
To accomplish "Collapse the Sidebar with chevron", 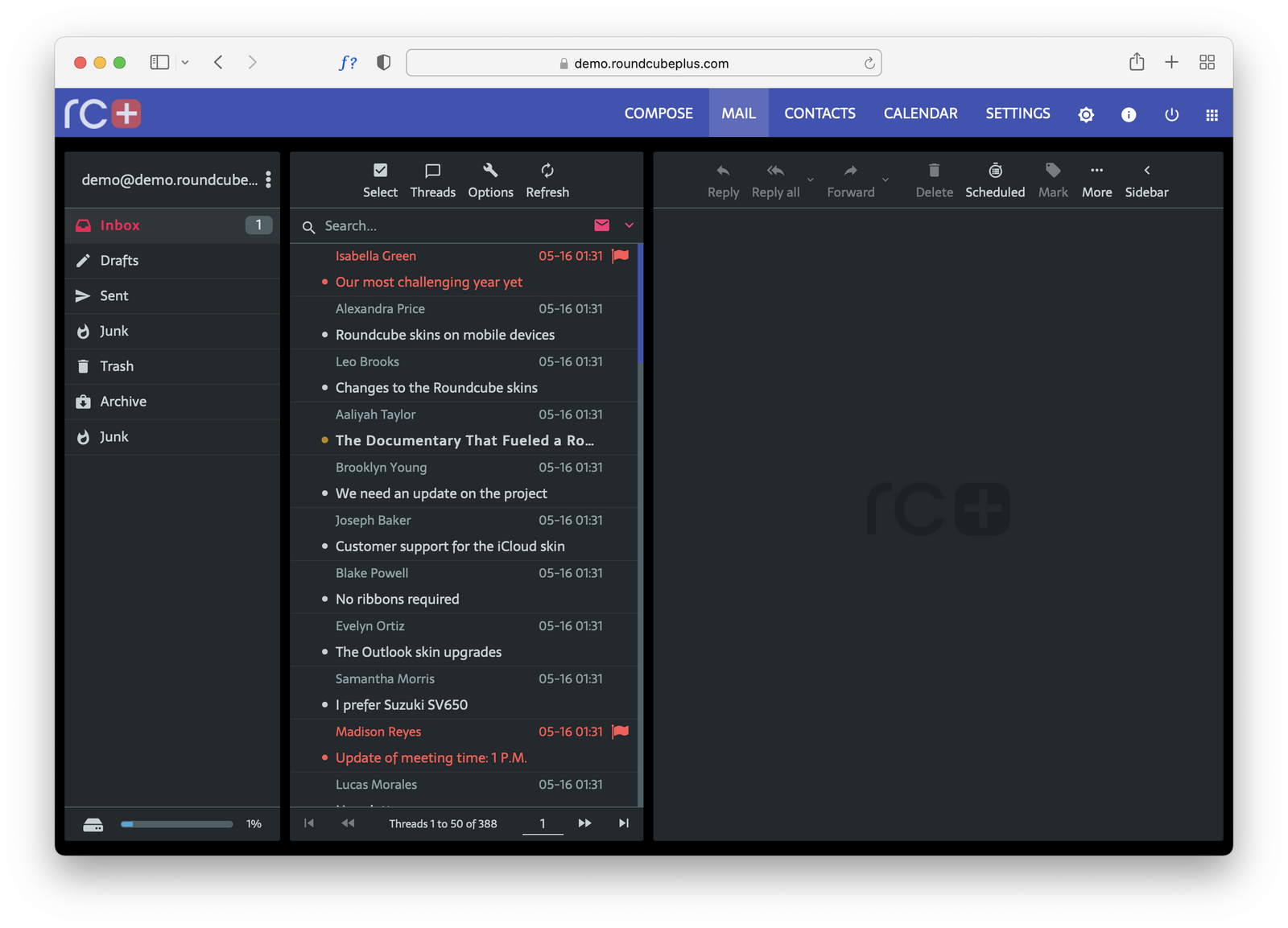I will coord(1146,180).
